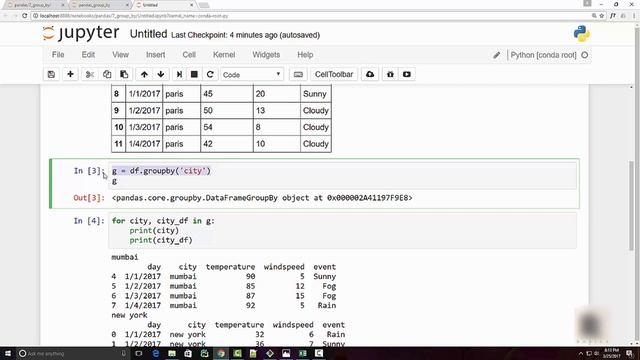Click the pencil edit indicator icon
The image size is (640, 360).
pos(496,55)
